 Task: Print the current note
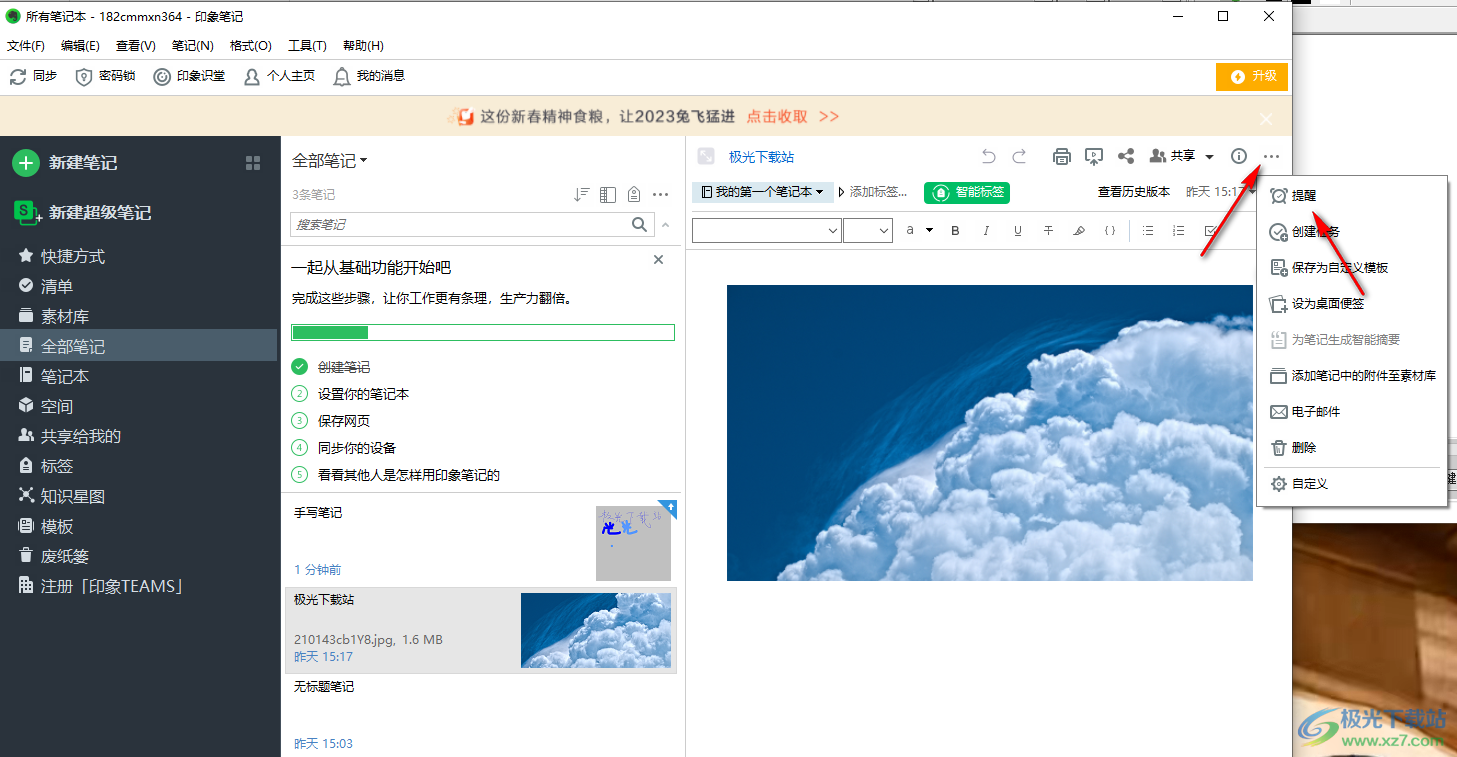1062,156
